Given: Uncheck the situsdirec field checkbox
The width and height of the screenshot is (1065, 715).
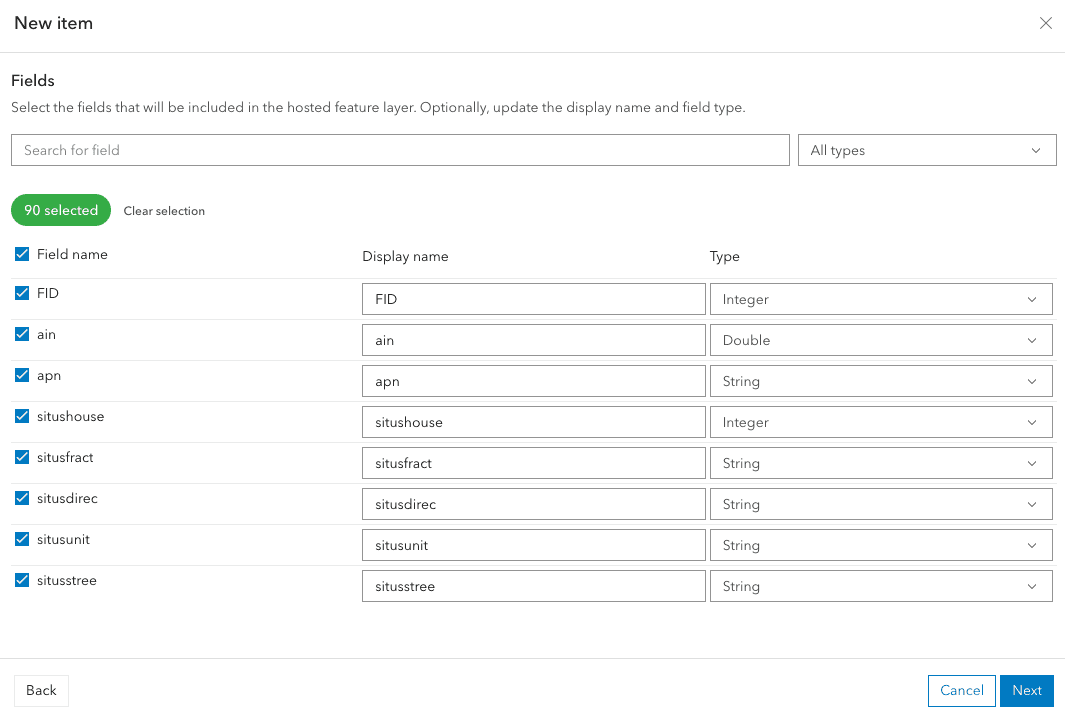Looking at the screenshot, I should [21, 498].
